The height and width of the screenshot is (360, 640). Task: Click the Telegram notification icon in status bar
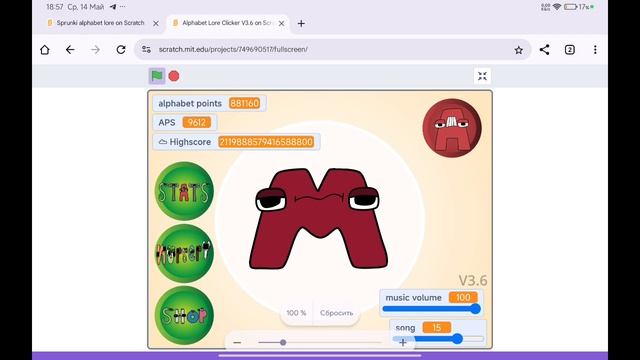[113, 7]
